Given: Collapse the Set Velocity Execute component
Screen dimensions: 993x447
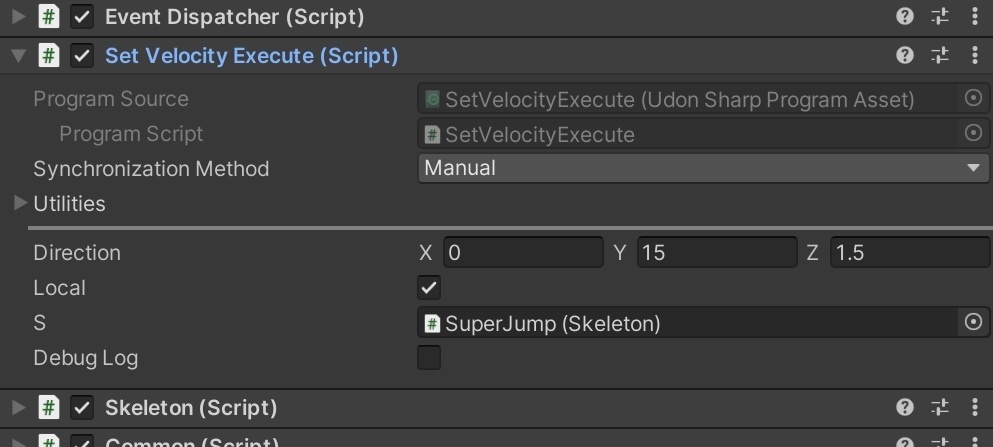Looking at the screenshot, I should click(x=19, y=56).
